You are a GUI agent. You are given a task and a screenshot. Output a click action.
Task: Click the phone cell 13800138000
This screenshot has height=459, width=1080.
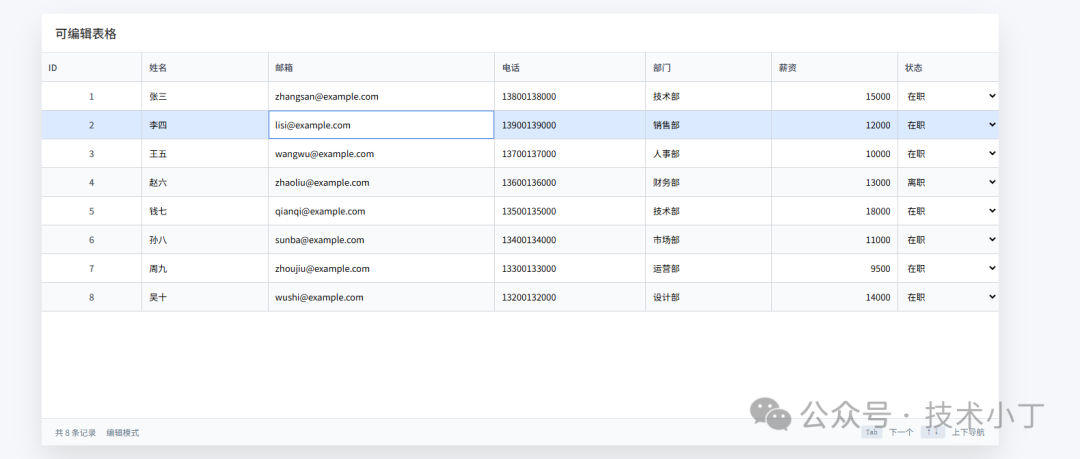pyautogui.click(x=569, y=97)
